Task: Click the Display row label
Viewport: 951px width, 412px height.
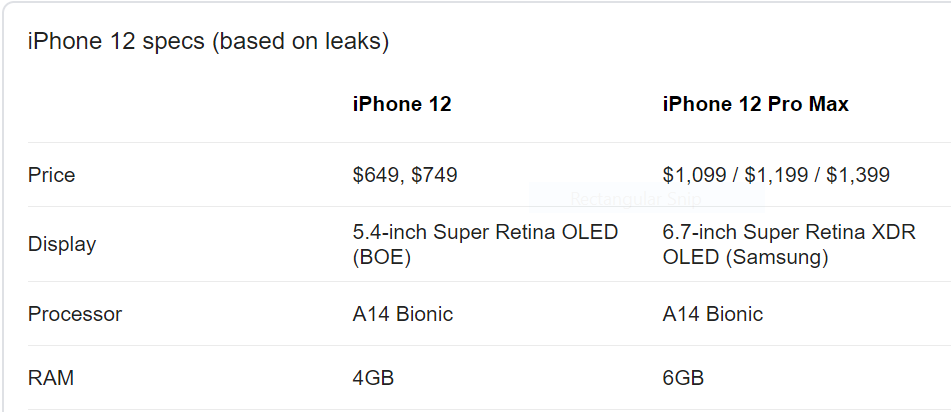Action: (62, 244)
